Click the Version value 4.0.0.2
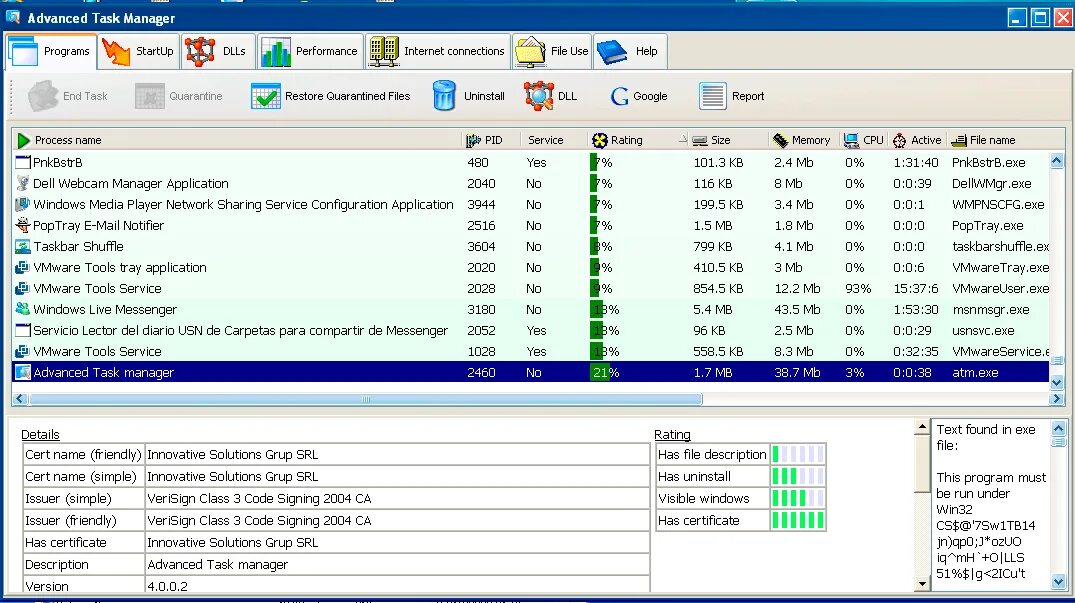 (167, 587)
